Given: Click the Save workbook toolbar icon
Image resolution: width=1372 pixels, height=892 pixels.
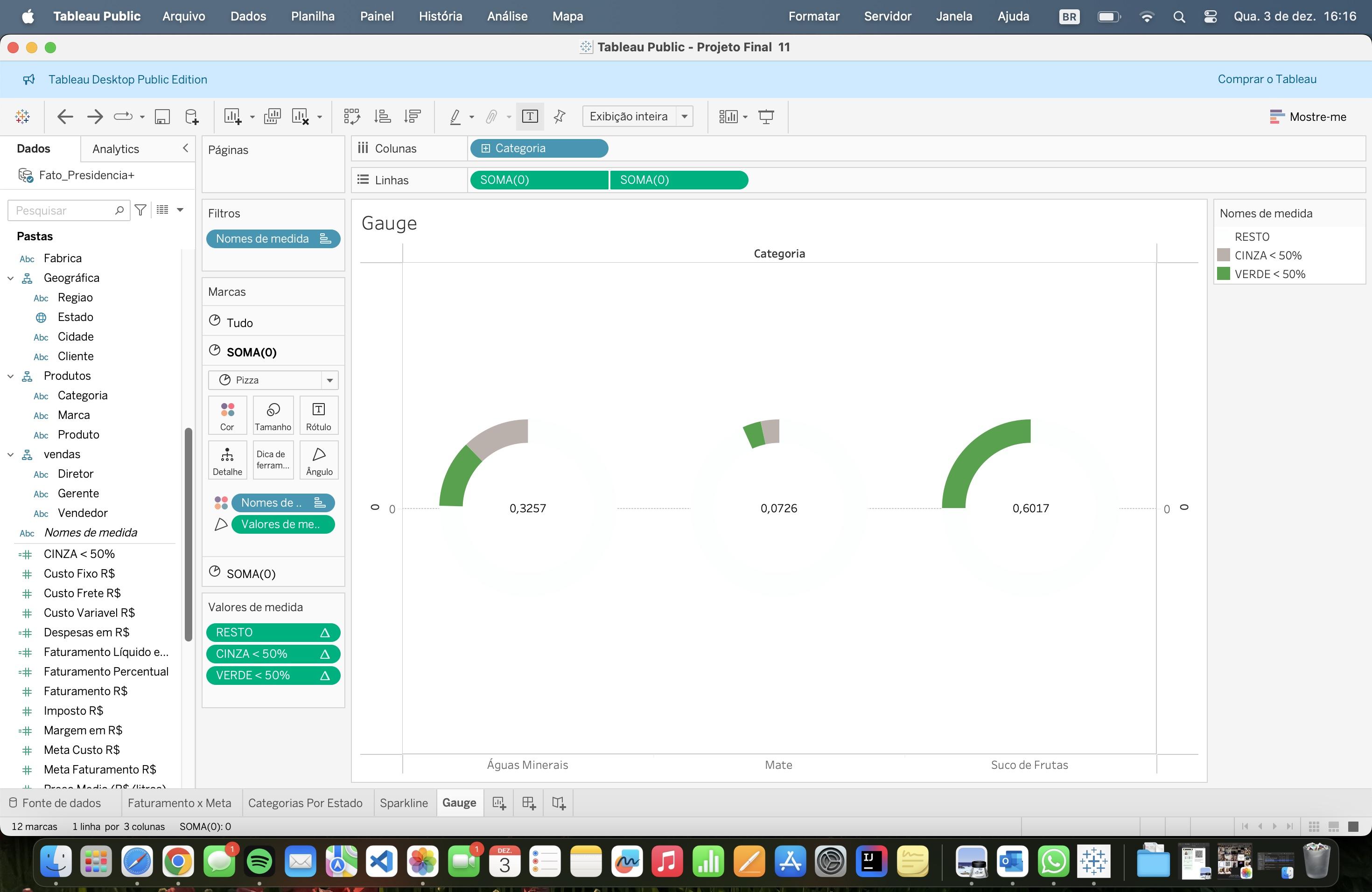Looking at the screenshot, I should 162,117.
